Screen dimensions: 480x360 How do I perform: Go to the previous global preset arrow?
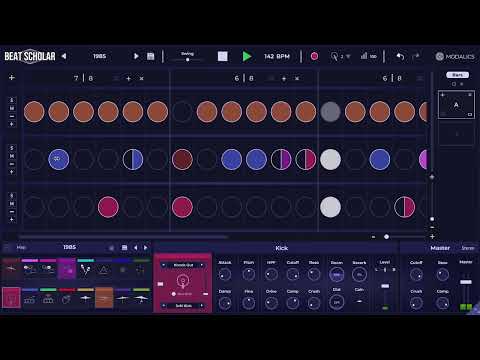tap(64, 56)
